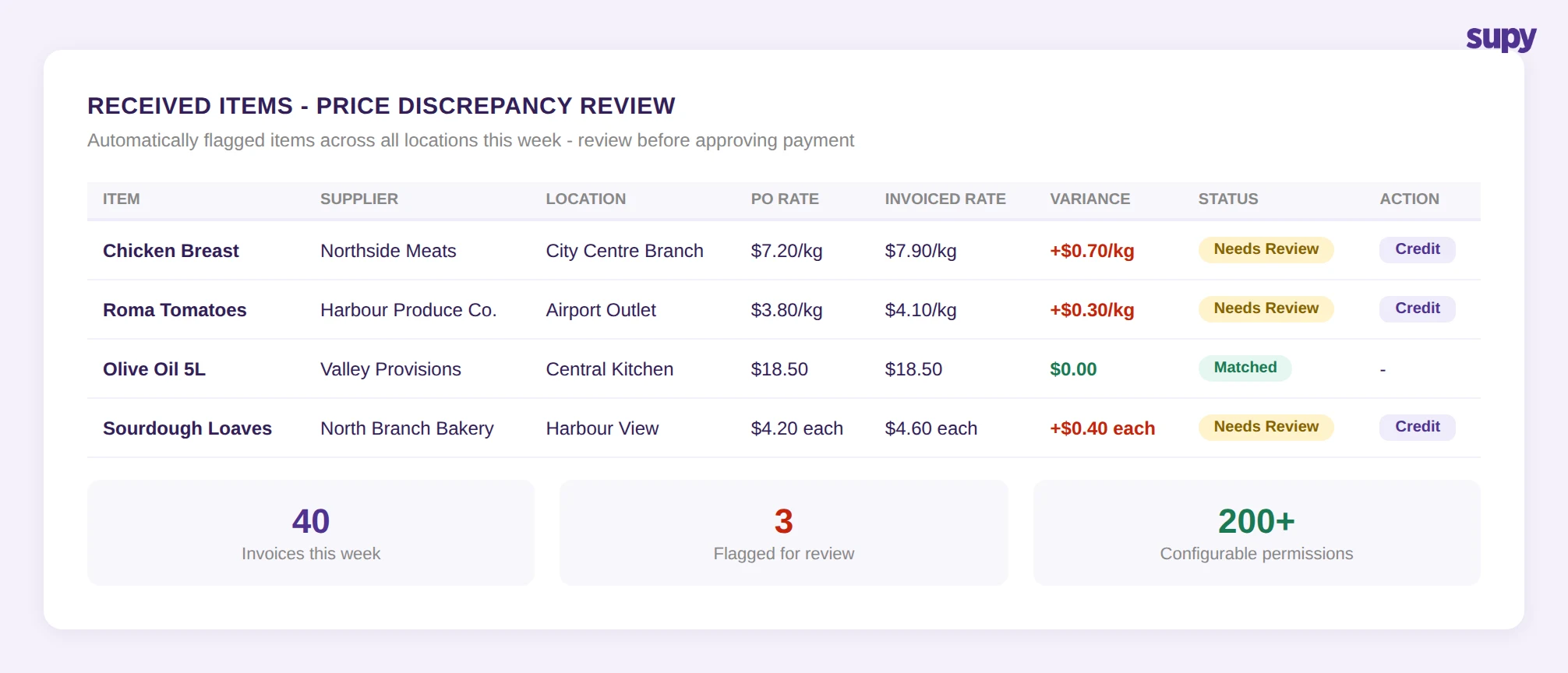Click variance +$0.40 each
1568x673 pixels.
pos(1102,428)
